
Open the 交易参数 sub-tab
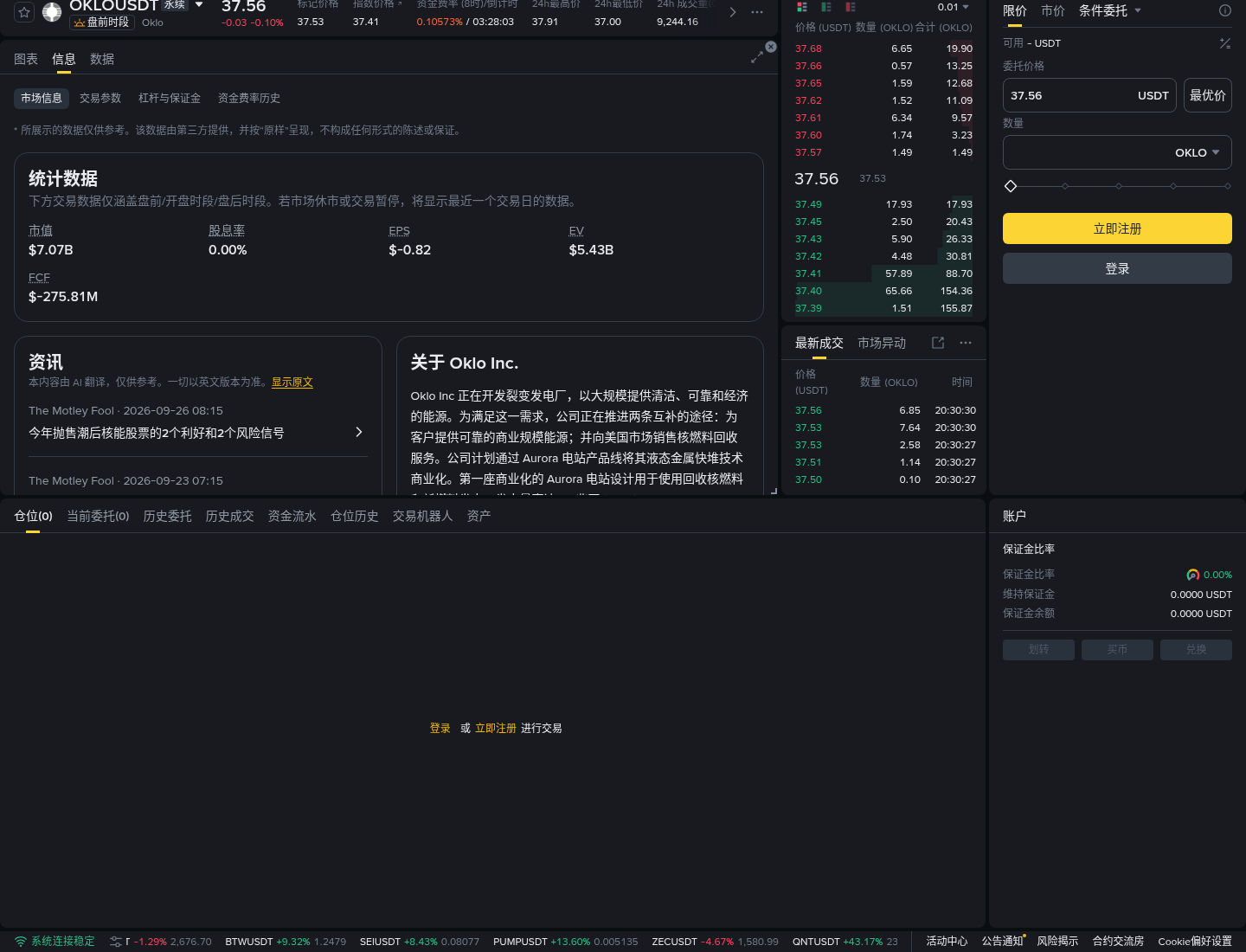(x=100, y=98)
